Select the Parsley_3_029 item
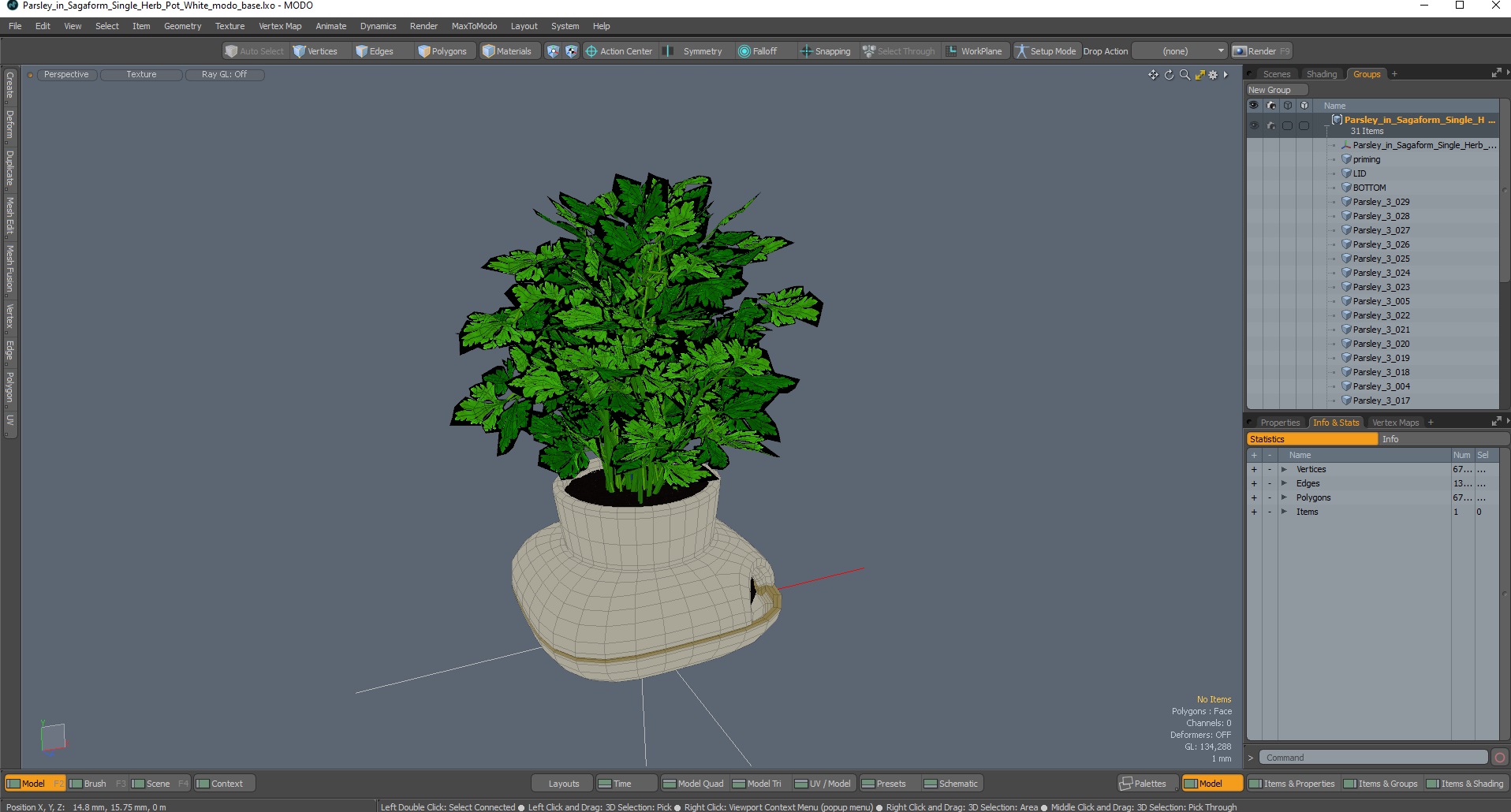The width and height of the screenshot is (1511, 812). pos(1381,202)
